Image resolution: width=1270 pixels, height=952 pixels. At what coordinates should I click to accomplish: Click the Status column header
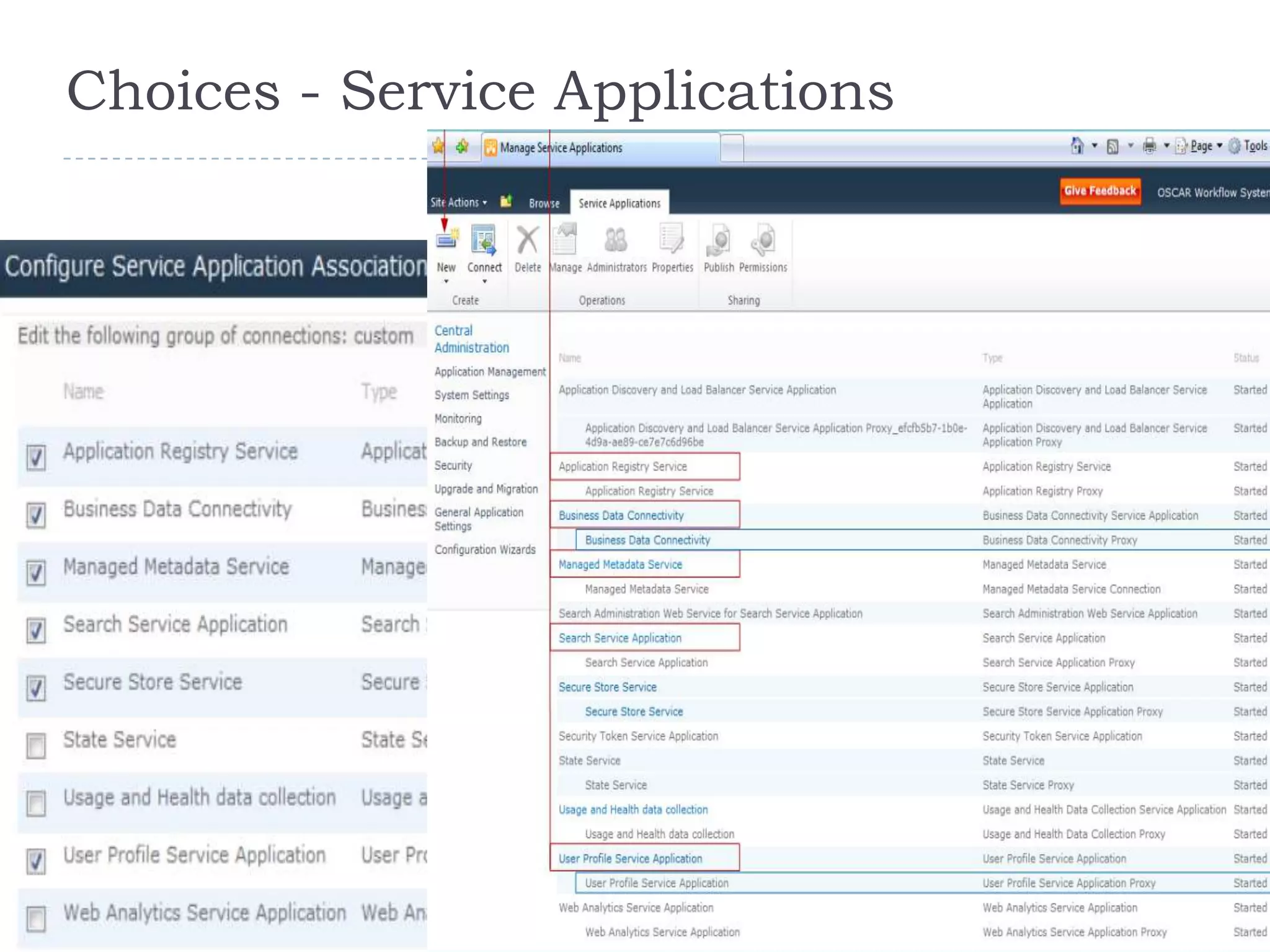(1246, 358)
